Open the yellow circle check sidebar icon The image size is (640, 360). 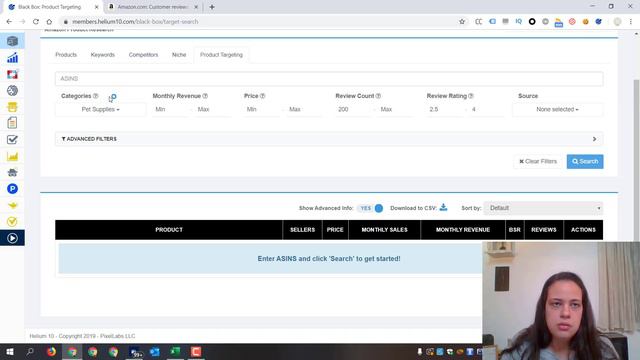(12, 221)
